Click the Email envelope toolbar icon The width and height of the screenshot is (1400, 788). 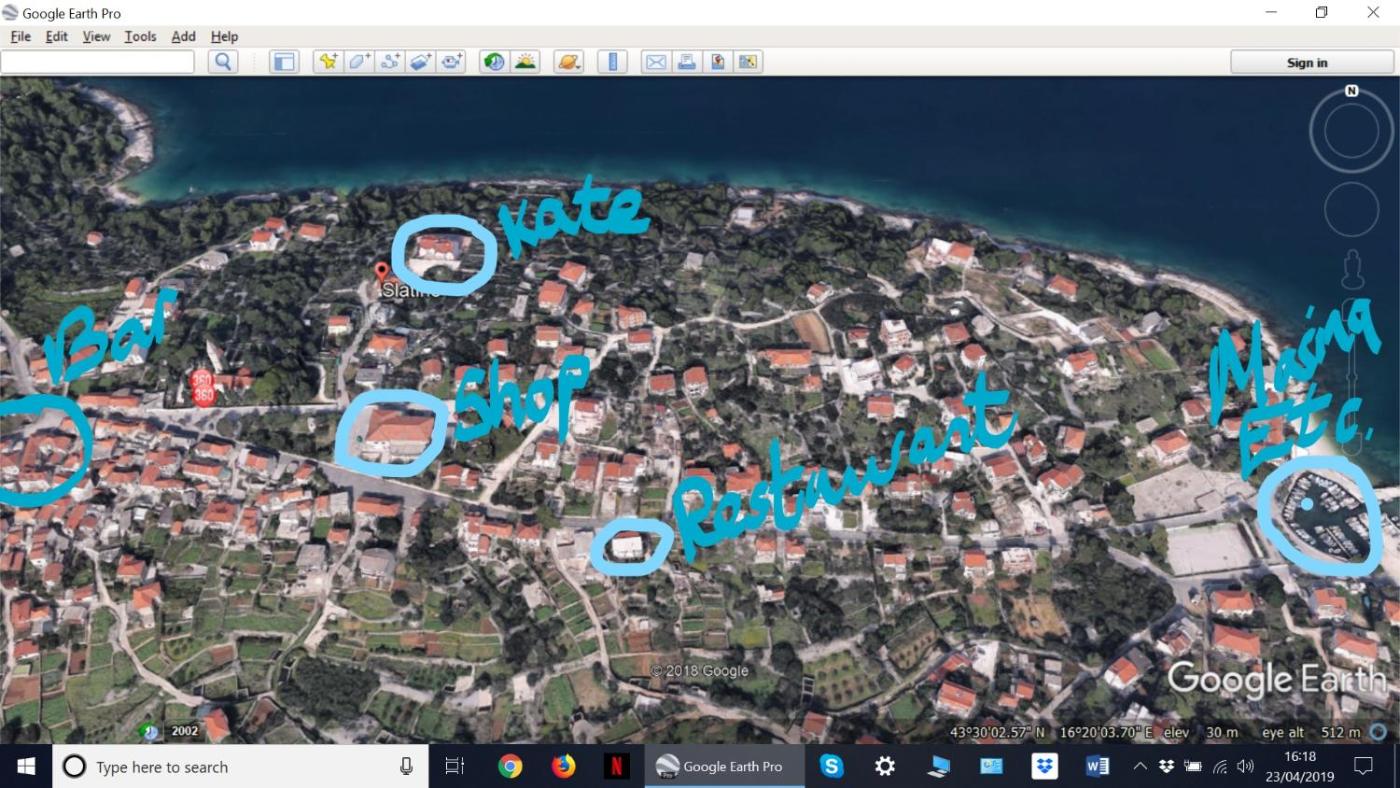coord(656,62)
